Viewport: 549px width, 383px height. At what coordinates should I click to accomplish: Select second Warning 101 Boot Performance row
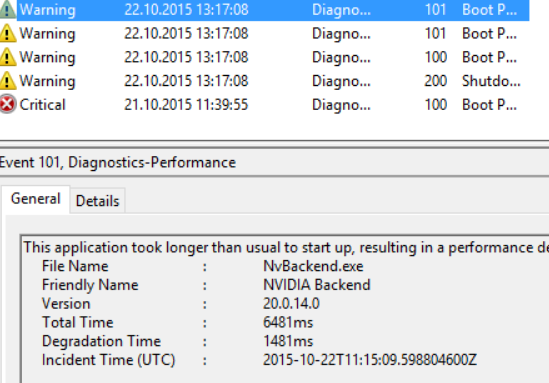pos(264,34)
